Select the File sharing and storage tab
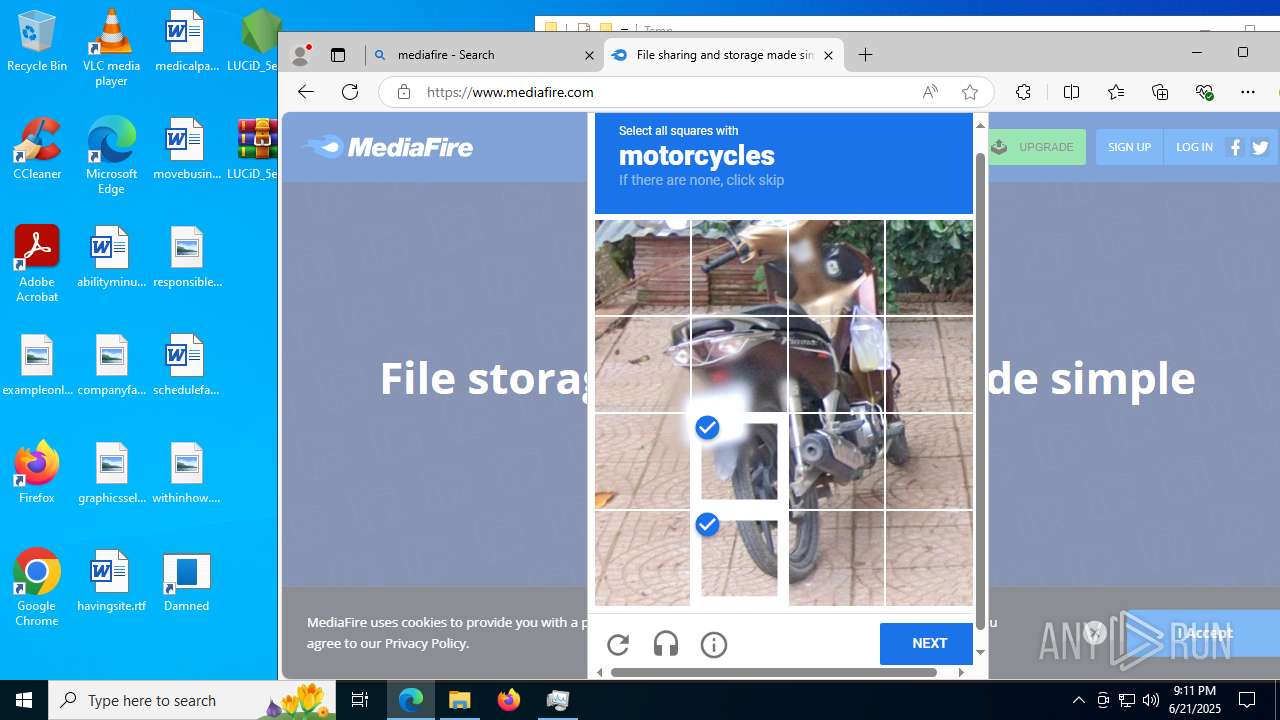Screen dimensions: 1280x720 click(723, 55)
